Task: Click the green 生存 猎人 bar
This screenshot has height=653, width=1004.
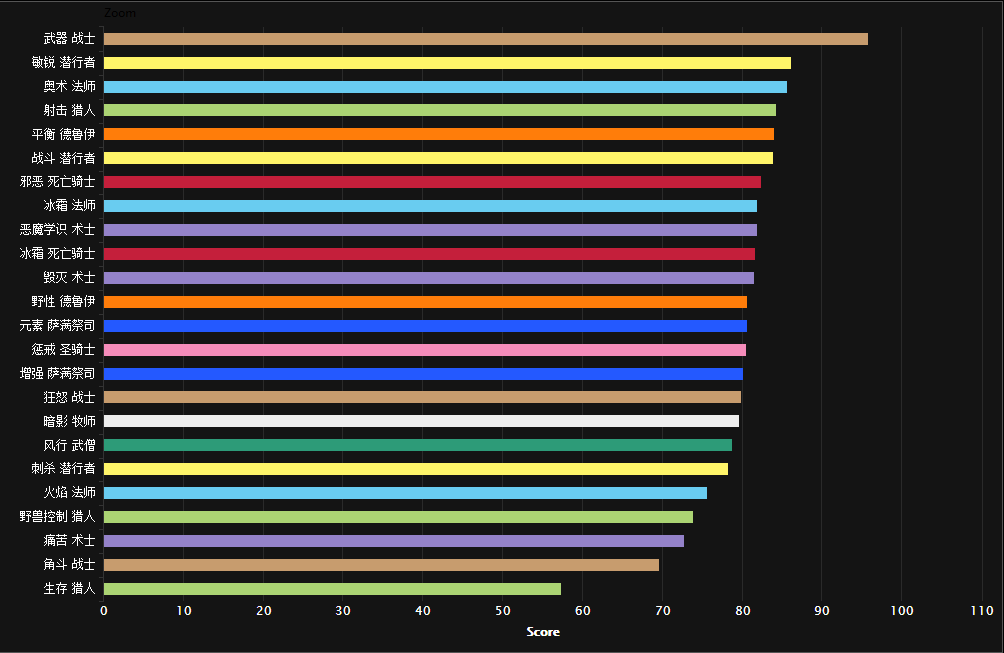Action: pyautogui.click(x=332, y=589)
